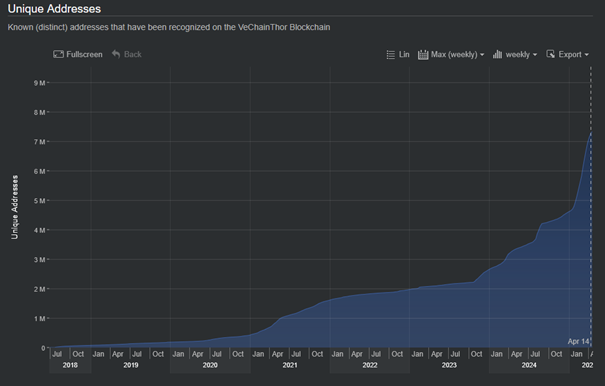
Task: Click the list lines icon beside Lin
Action: coord(390,55)
